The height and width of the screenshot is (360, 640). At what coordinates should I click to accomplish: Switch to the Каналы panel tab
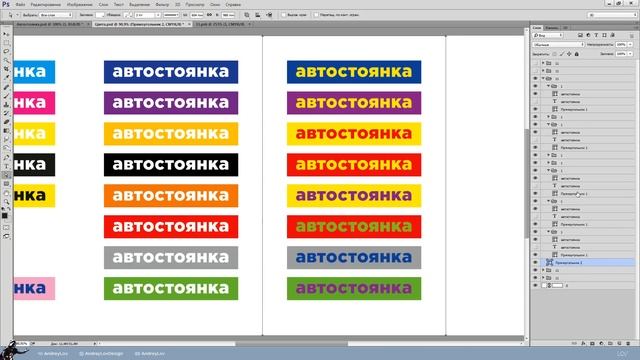point(552,28)
